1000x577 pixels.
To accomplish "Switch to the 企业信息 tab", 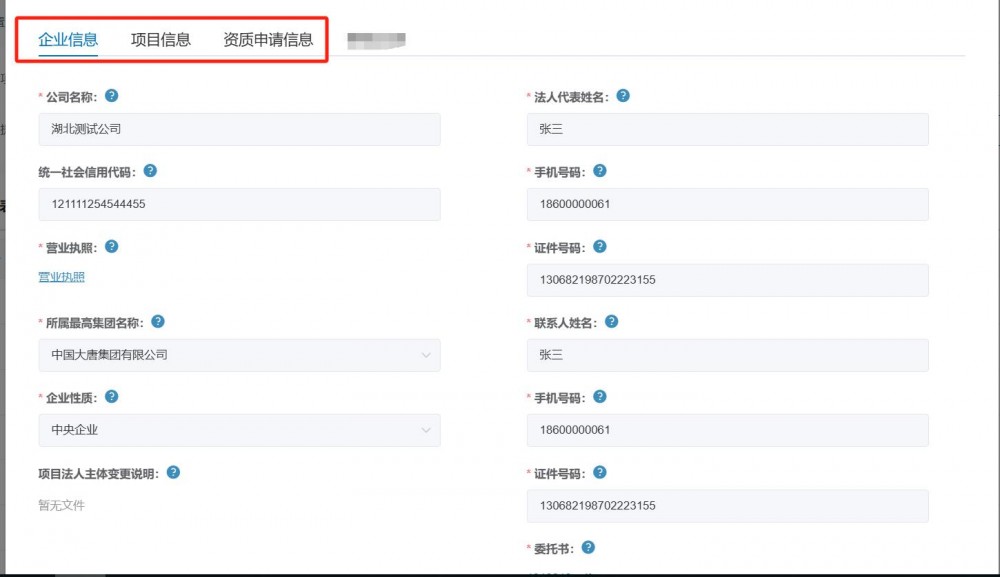I will coord(68,40).
